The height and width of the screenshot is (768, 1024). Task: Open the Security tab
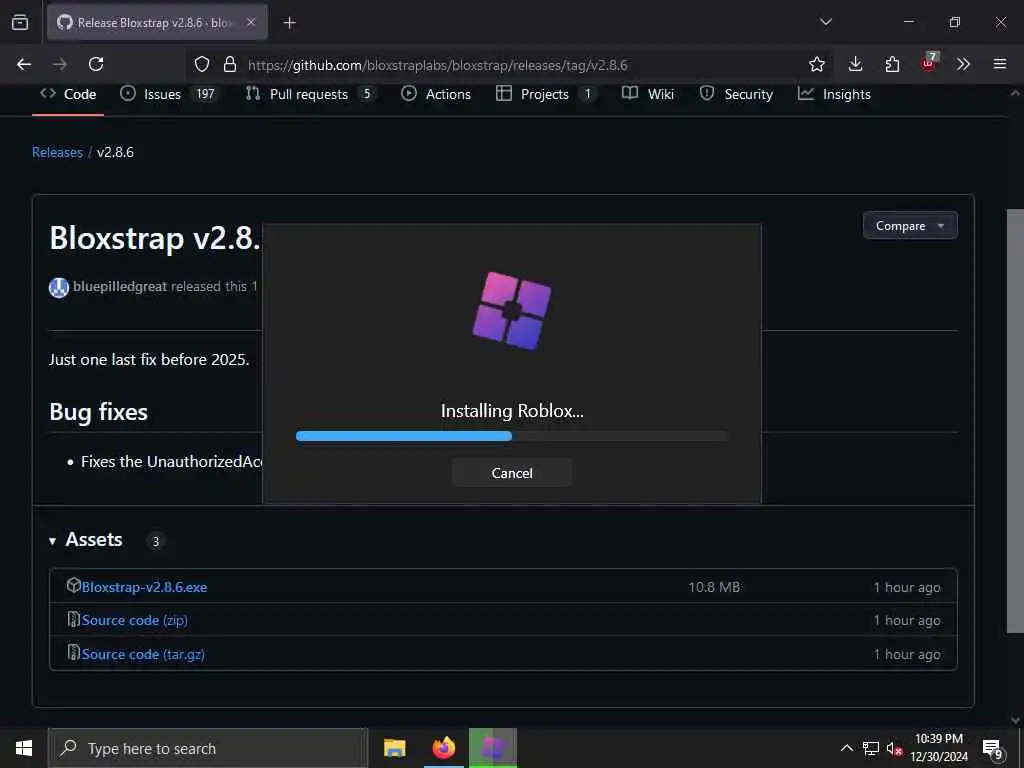tap(736, 94)
